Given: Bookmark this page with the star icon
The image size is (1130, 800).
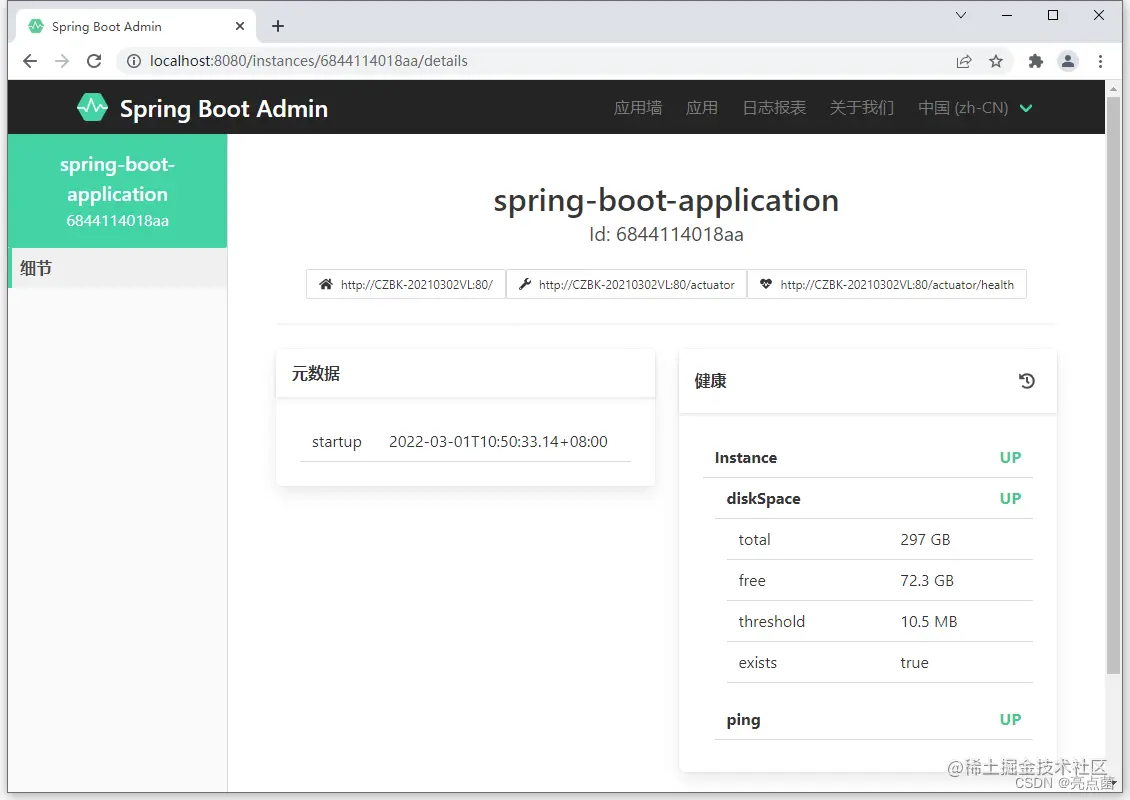Looking at the screenshot, I should click(995, 61).
